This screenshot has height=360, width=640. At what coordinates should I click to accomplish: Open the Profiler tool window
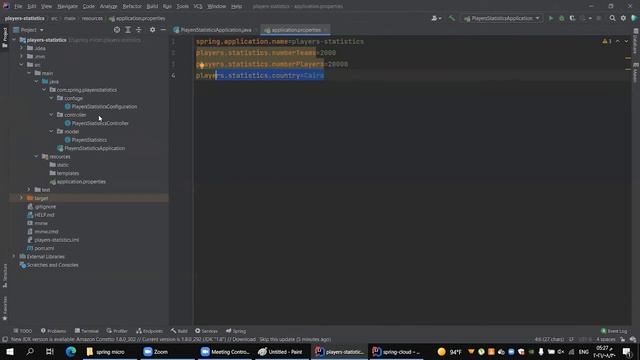tap(117, 331)
